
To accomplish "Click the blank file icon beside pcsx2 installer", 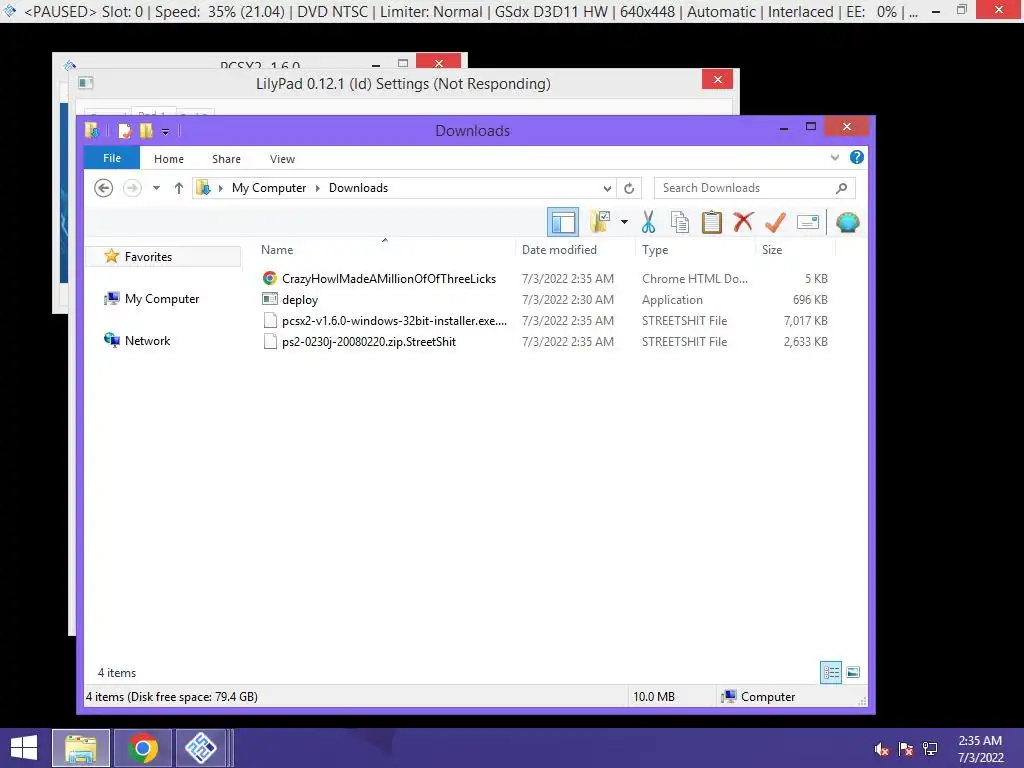I will [270, 320].
